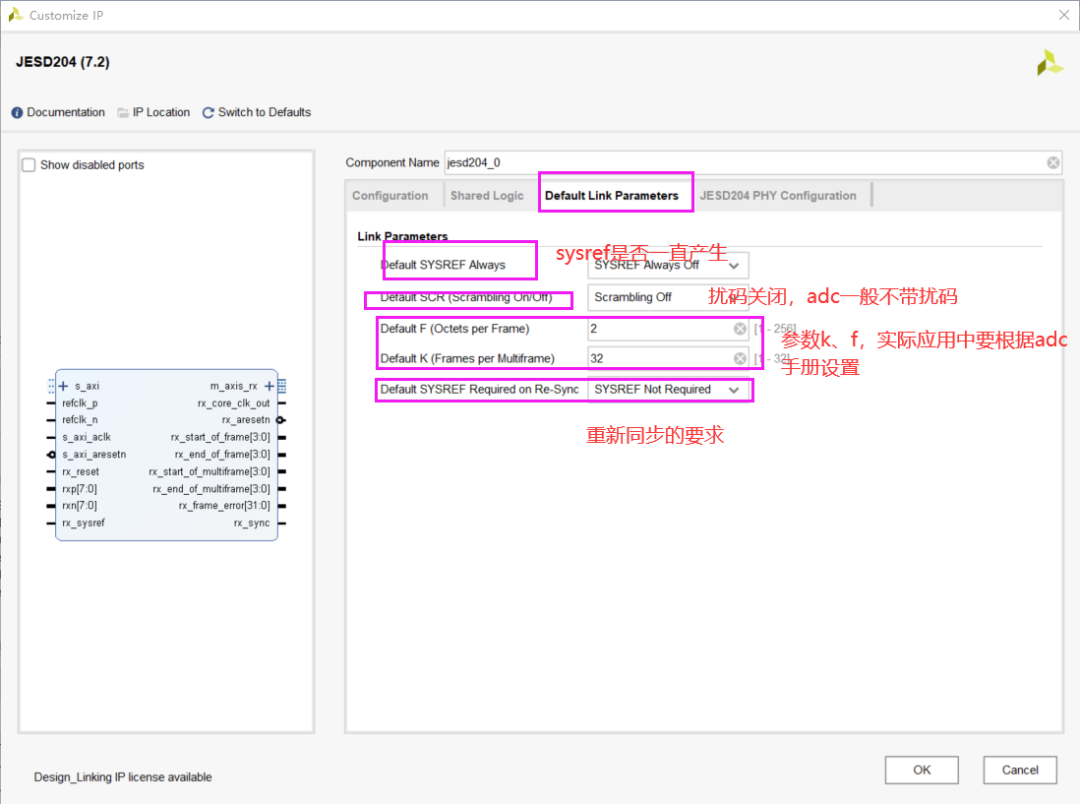Click the s_axi_aresetn port label

coord(94,455)
